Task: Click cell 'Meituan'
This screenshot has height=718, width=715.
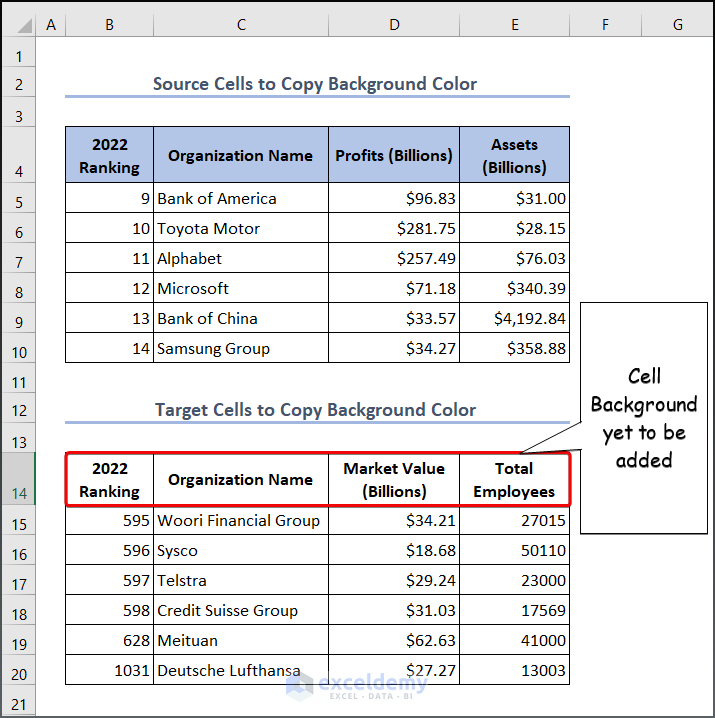Action: pos(241,640)
